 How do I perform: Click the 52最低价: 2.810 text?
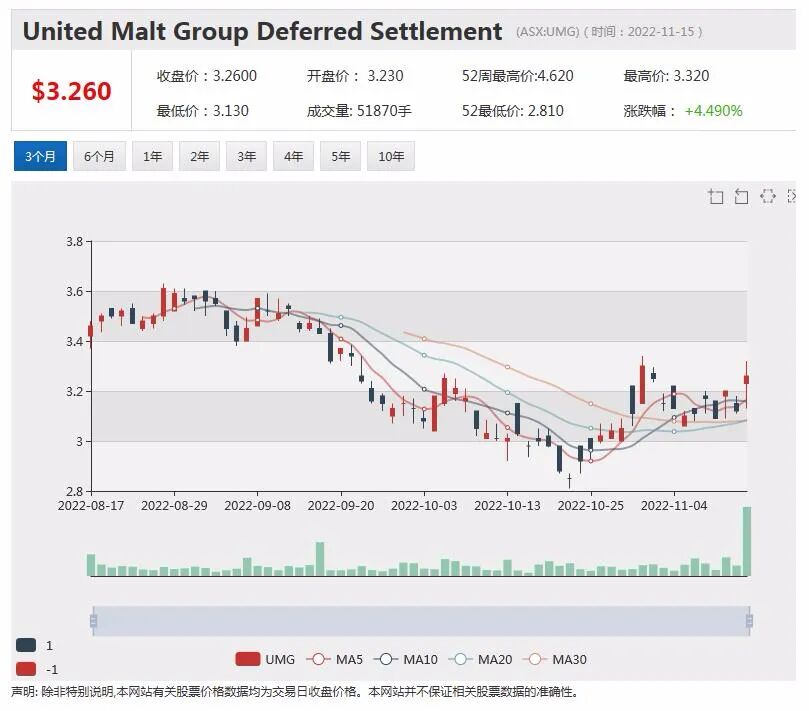coord(512,110)
